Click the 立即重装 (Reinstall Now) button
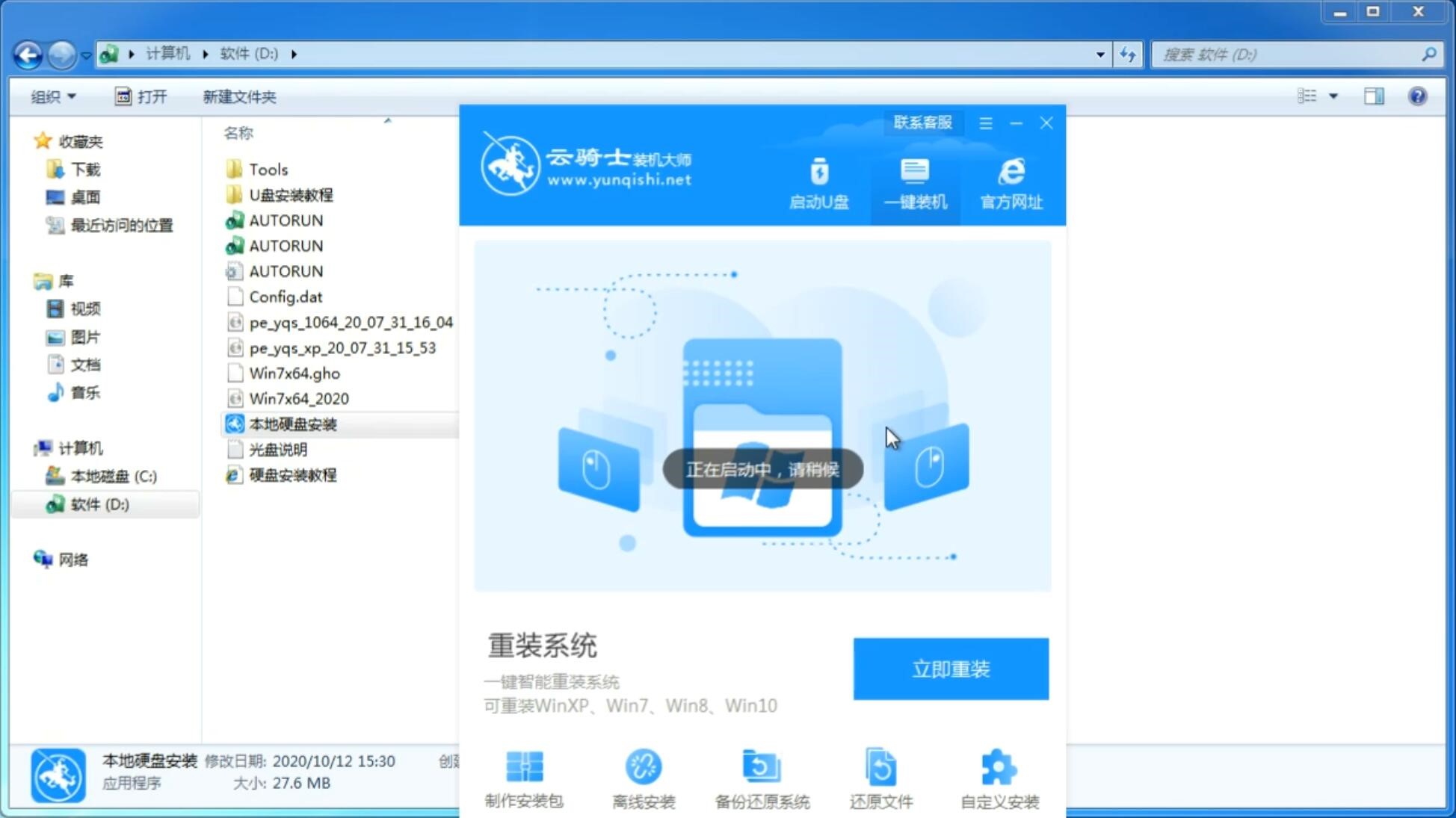This screenshot has width=1456, height=818. pyautogui.click(x=951, y=669)
